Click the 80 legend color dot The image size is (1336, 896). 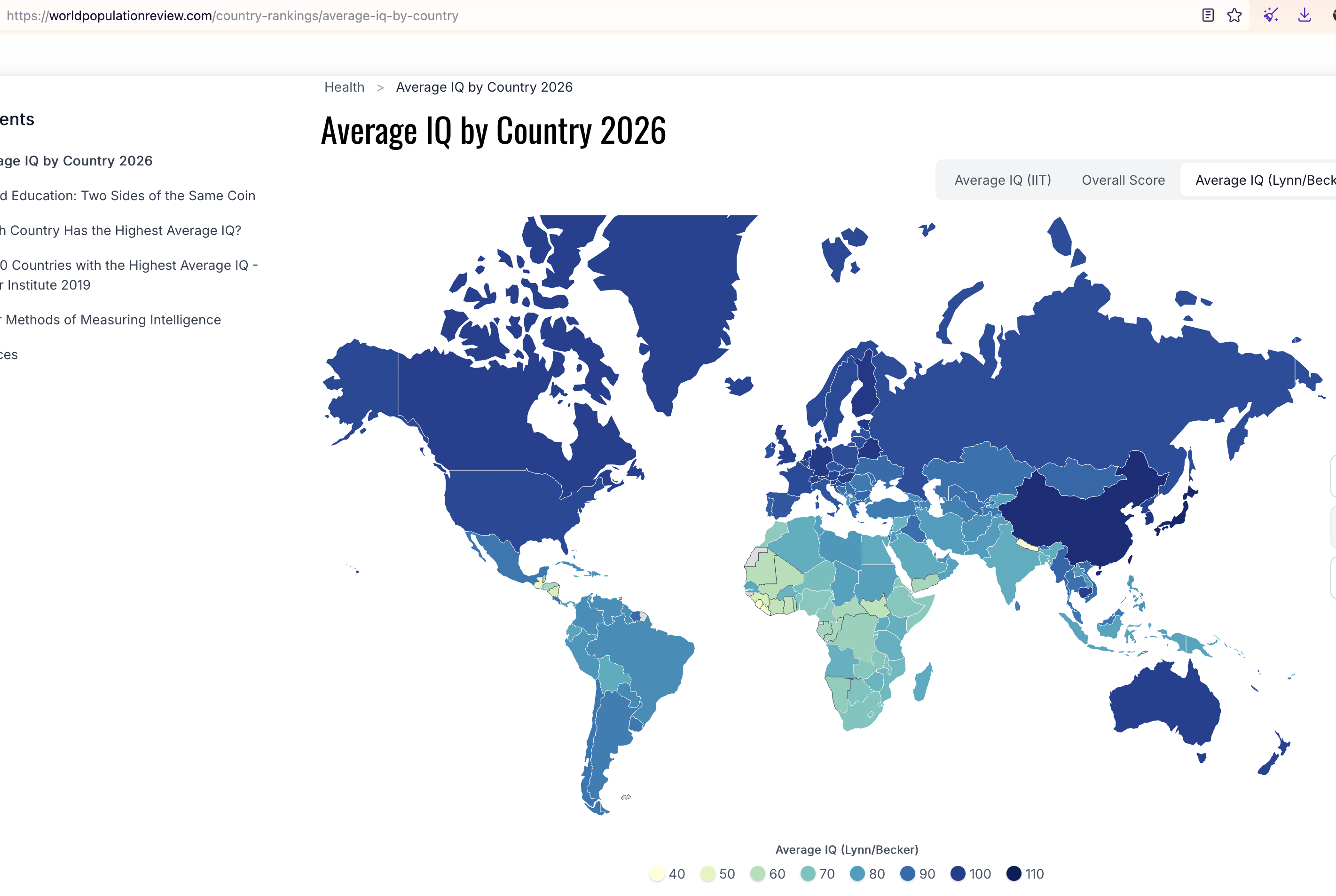click(857, 874)
